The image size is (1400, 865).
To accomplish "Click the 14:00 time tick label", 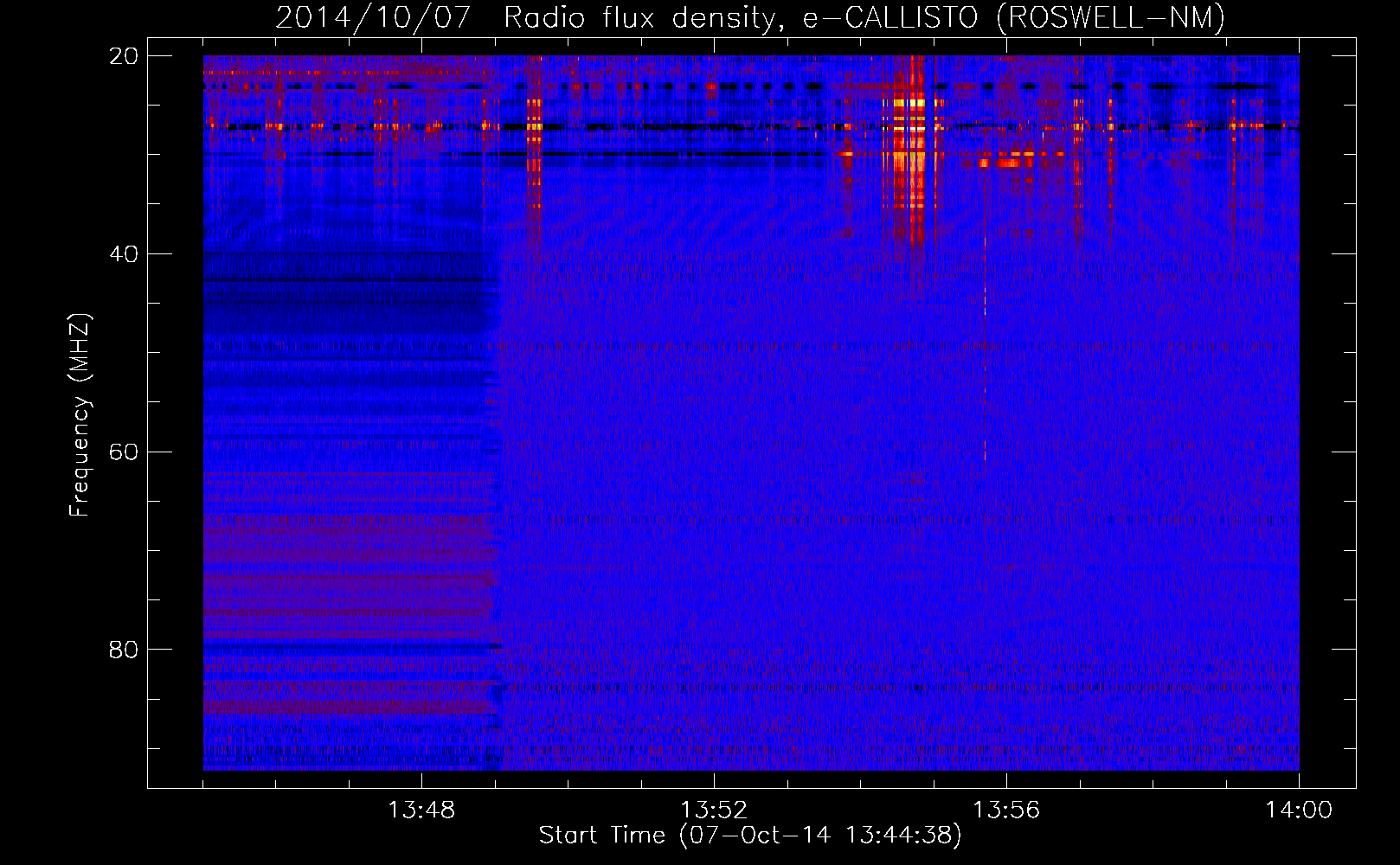I will (x=1299, y=811).
